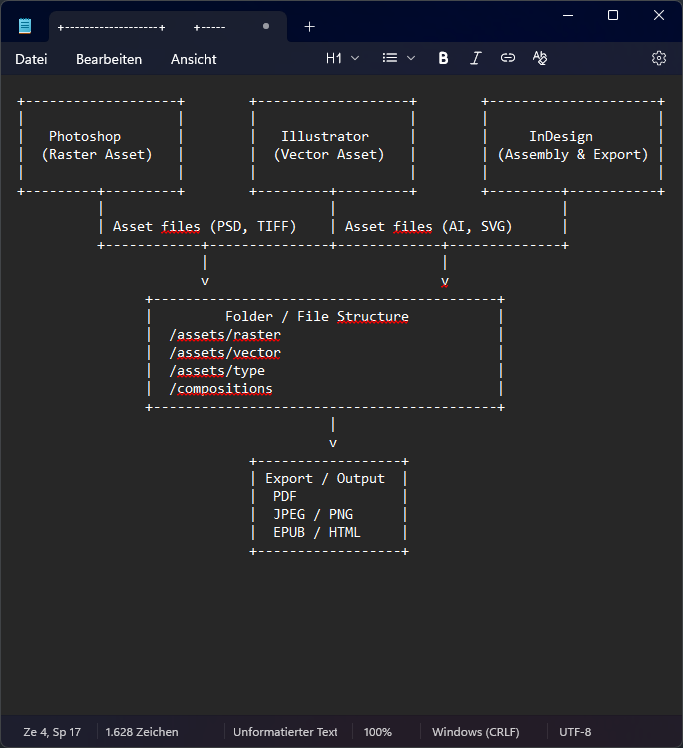Click Windows (CRLF) line ending indicator
Viewport: 683px width, 748px height.
point(475,732)
